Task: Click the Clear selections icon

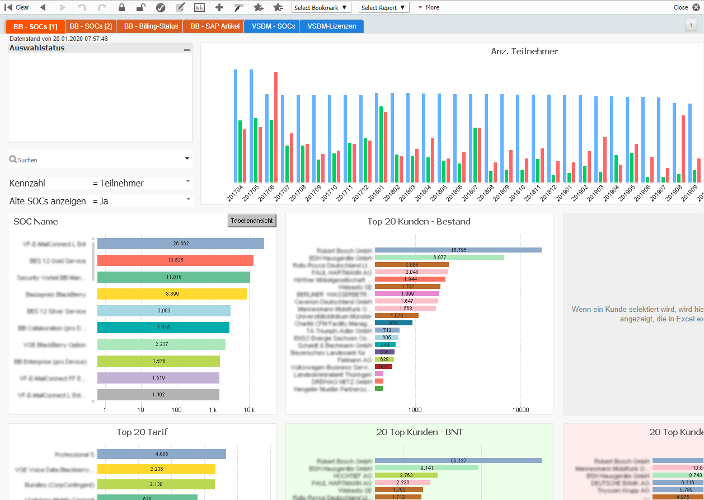Action: [x=16, y=7]
